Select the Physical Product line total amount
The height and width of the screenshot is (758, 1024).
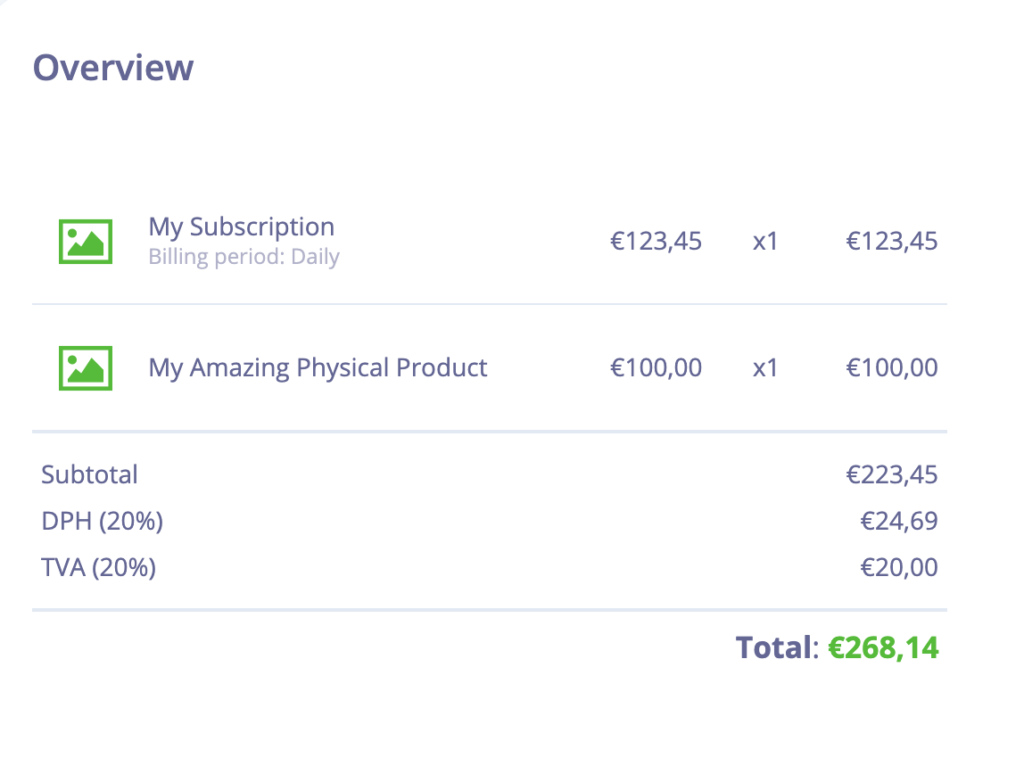[x=892, y=368]
